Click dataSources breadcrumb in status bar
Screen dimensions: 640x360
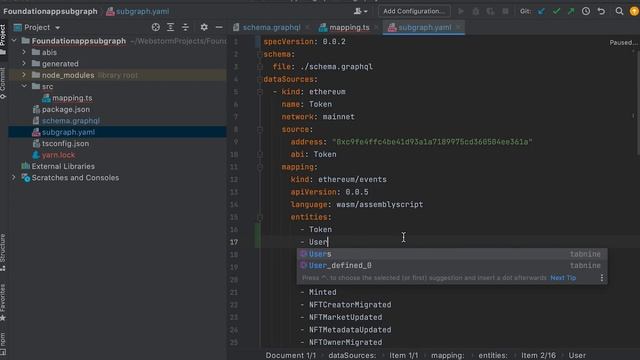[352, 356]
